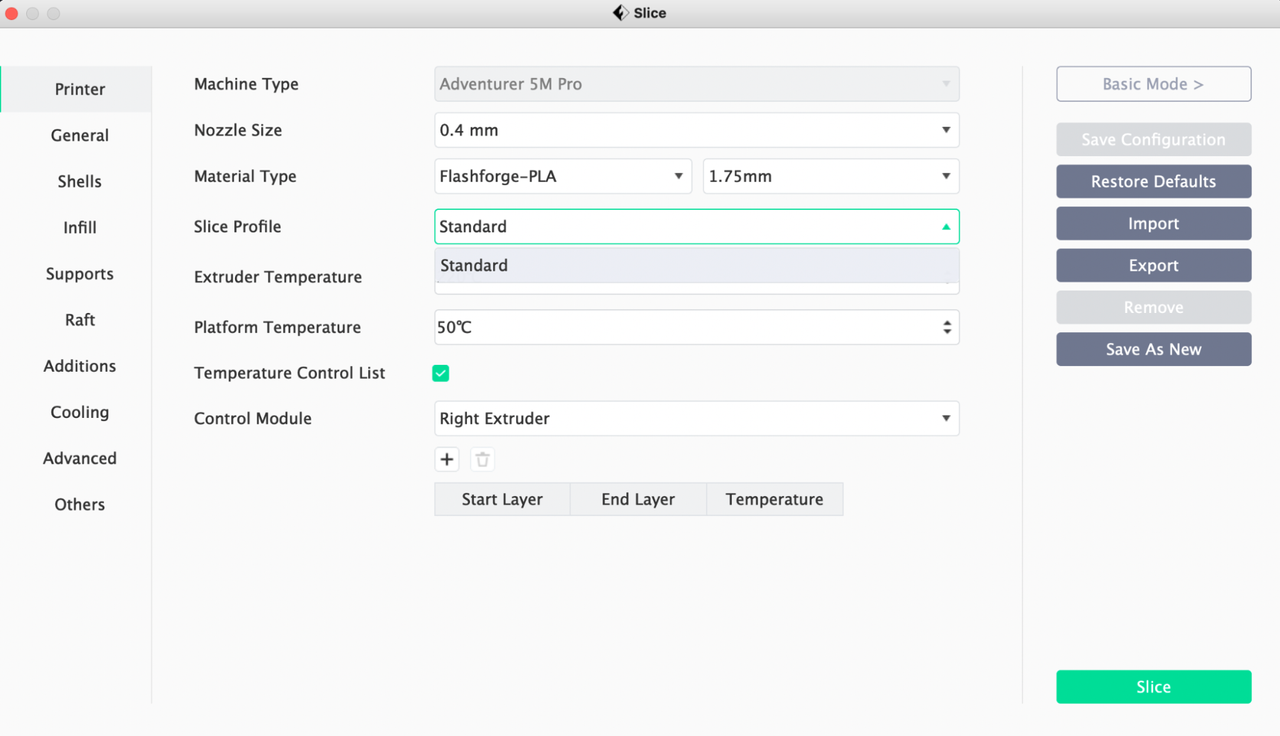Click the Machine Type dropdown
This screenshot has width=1280, height=736.
697,84
